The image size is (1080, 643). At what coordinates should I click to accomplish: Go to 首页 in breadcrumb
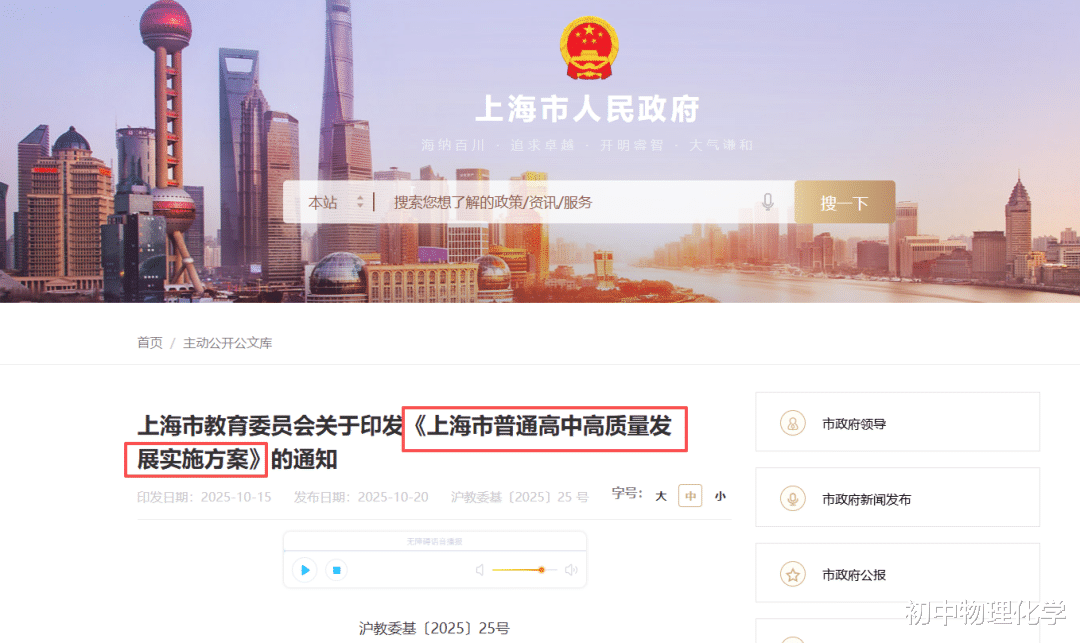pyautogui.click(x=149, y=343)
